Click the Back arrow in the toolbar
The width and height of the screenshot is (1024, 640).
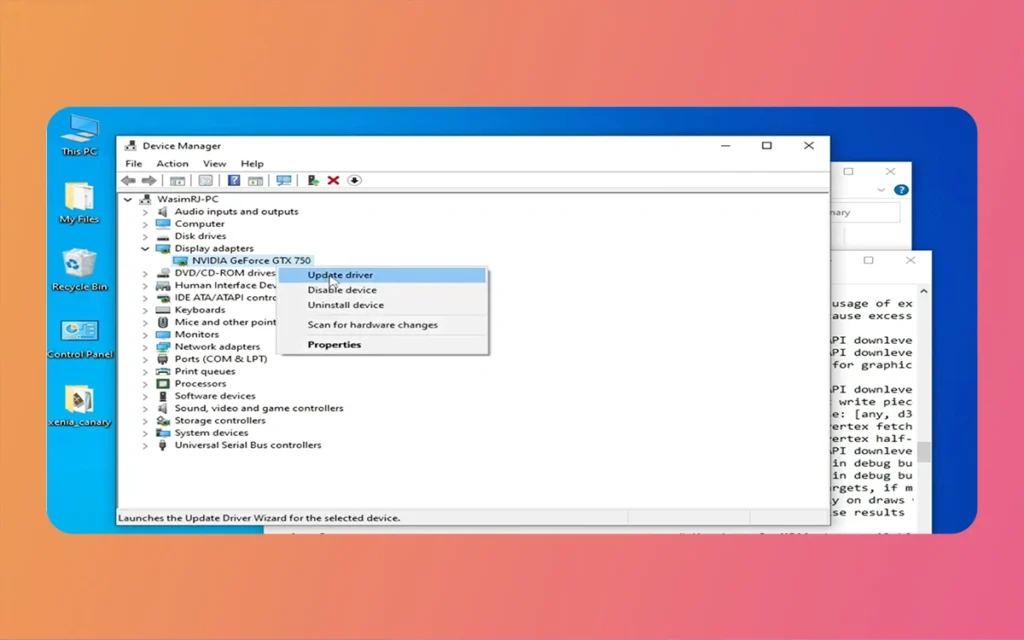(x=128, y=181)
